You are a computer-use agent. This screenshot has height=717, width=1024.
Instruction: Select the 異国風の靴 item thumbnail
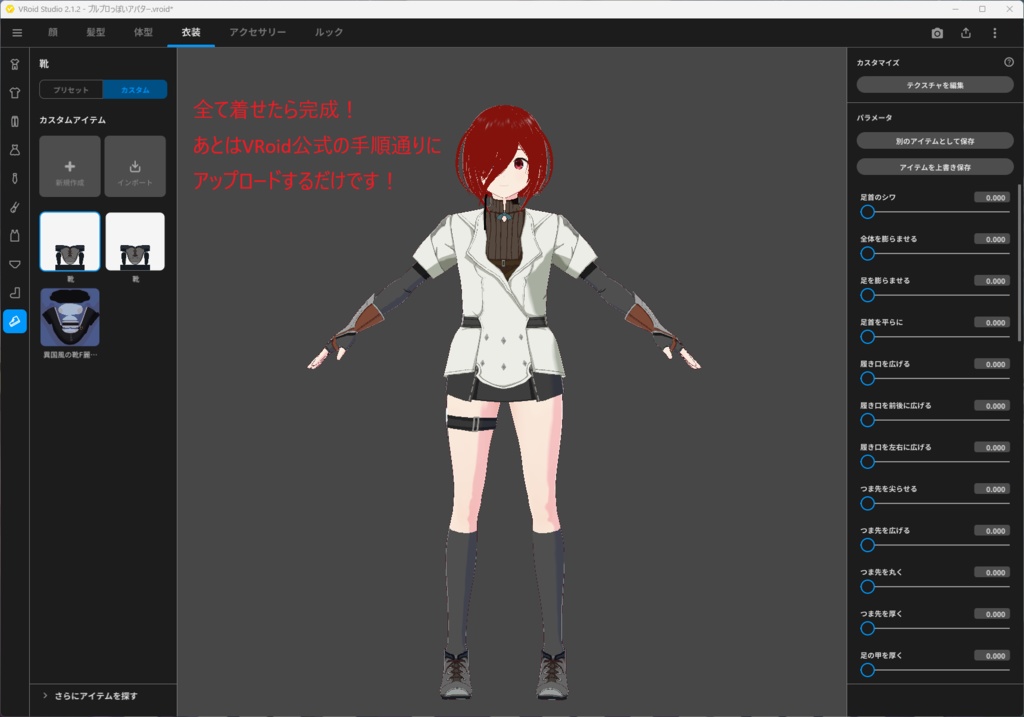70,317
